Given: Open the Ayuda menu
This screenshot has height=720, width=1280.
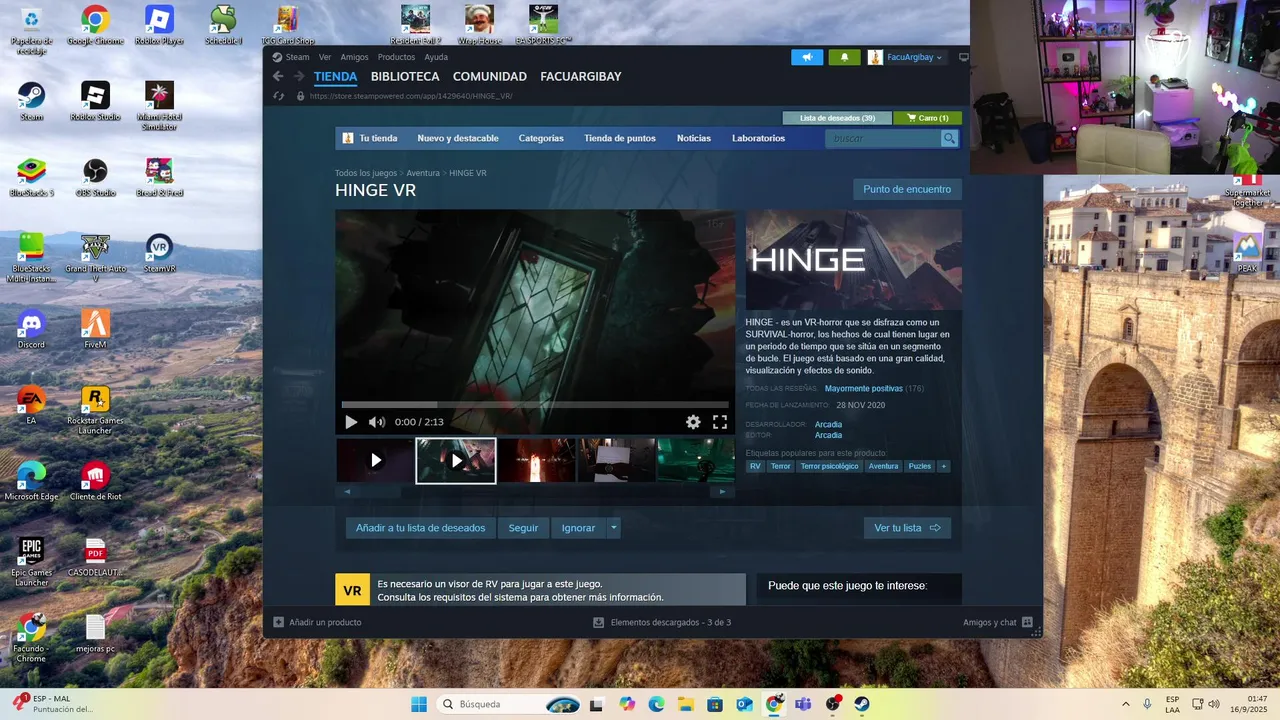Looking at the screenshot, I should click(436, 57).
